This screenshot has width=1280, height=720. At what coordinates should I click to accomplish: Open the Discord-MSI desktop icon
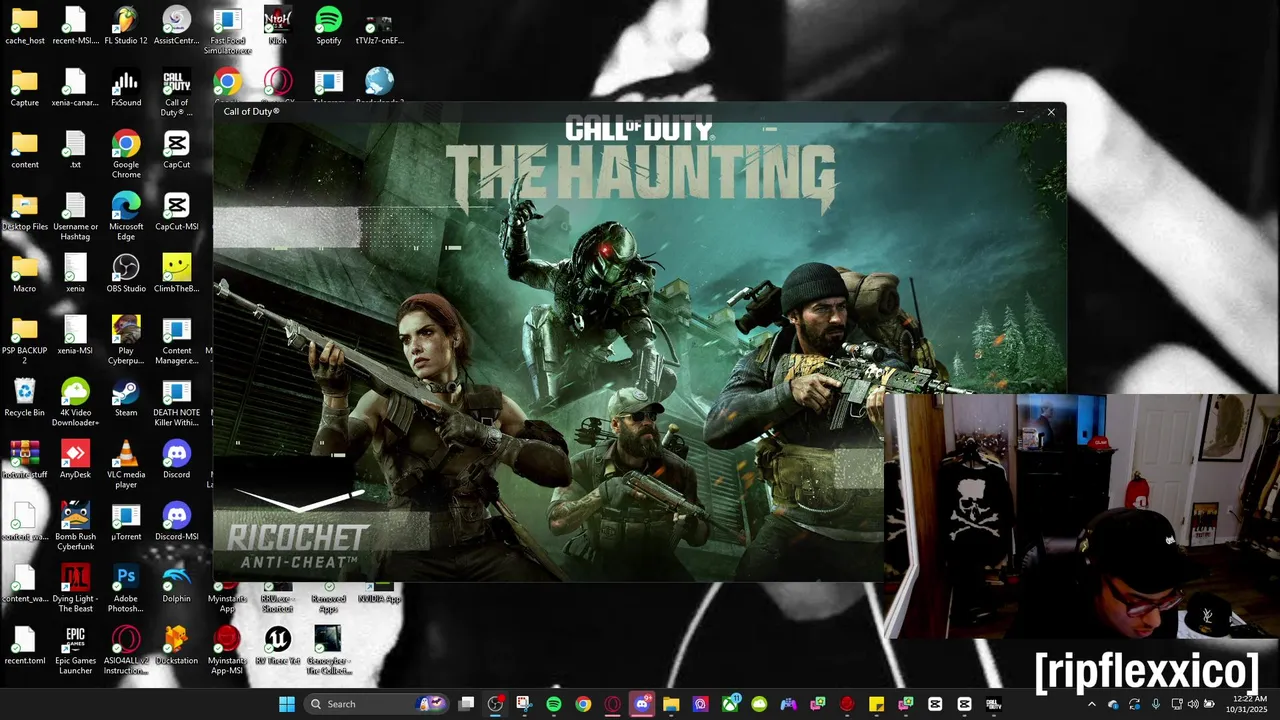pyautogui.click(x=177, y=523)
